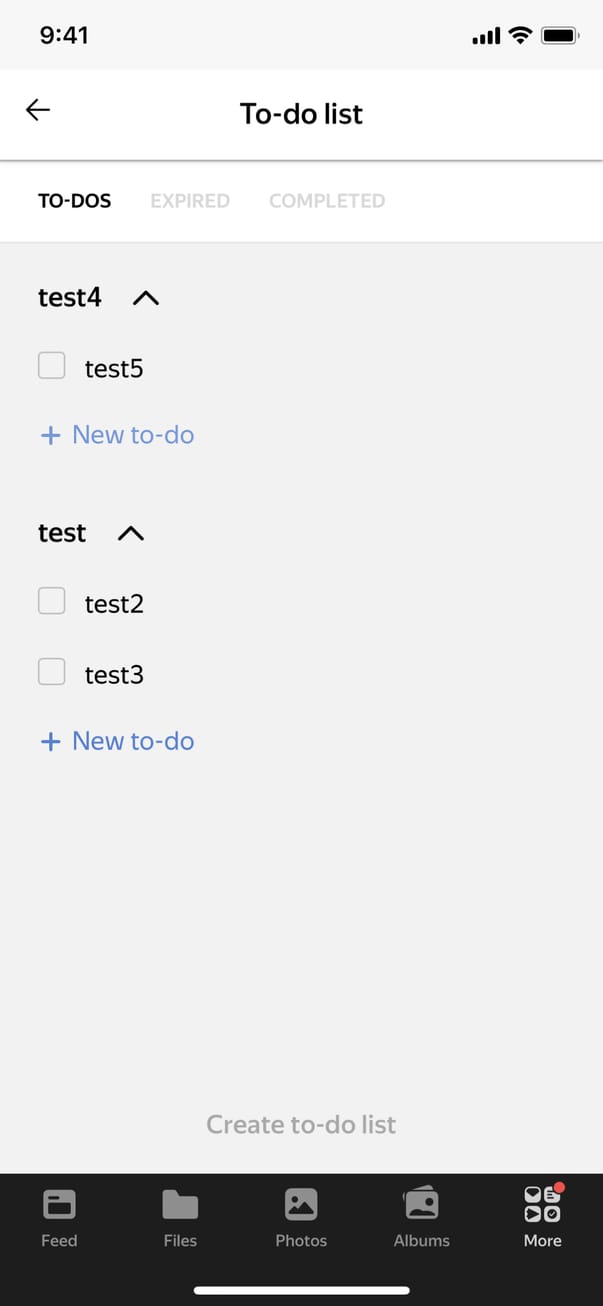Tap the test4 list title

click(70, 298)
